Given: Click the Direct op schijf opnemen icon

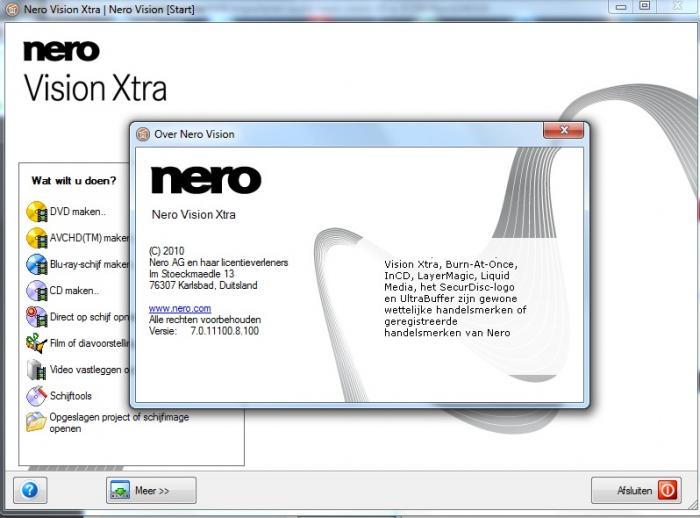Looking at the screenshot, I should [x=37, y=317].
